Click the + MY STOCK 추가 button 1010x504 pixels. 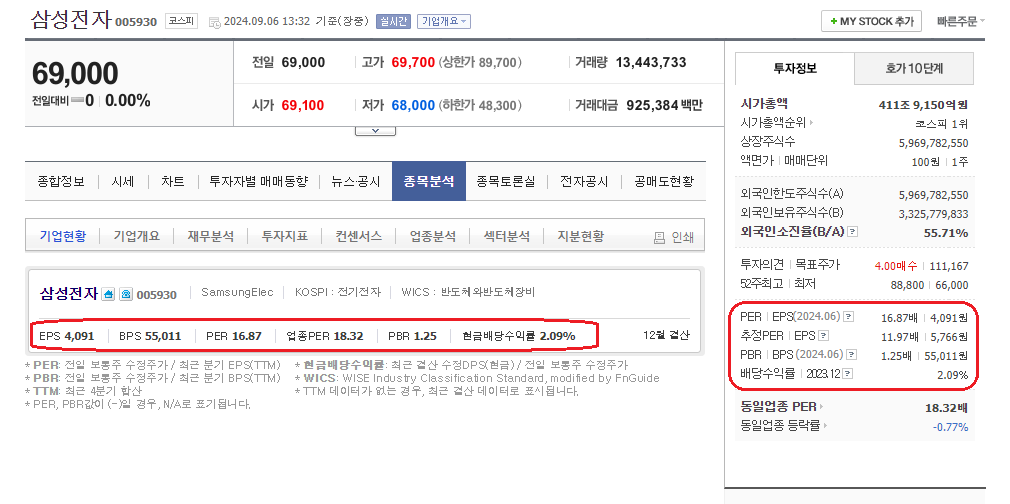click(872, 21)
